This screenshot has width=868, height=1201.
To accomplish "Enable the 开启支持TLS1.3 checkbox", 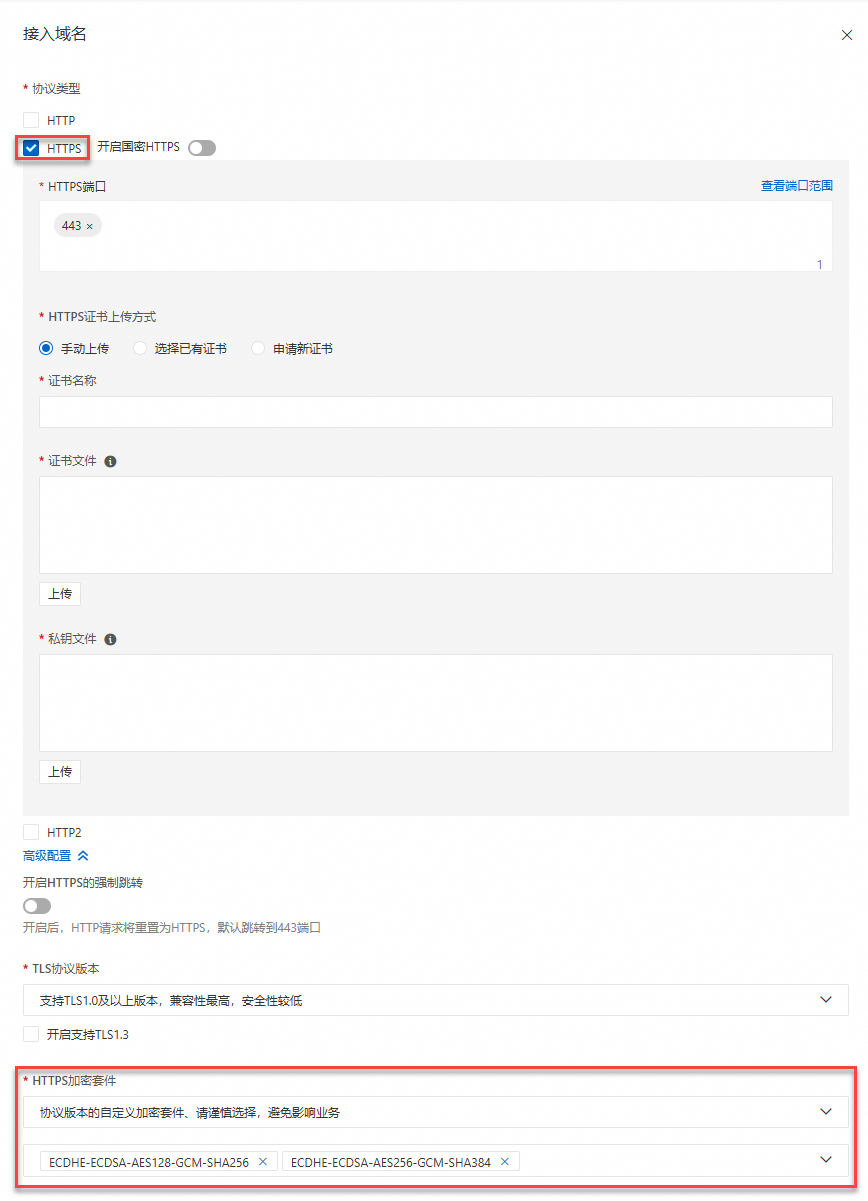I will [x=31, y=1034].
